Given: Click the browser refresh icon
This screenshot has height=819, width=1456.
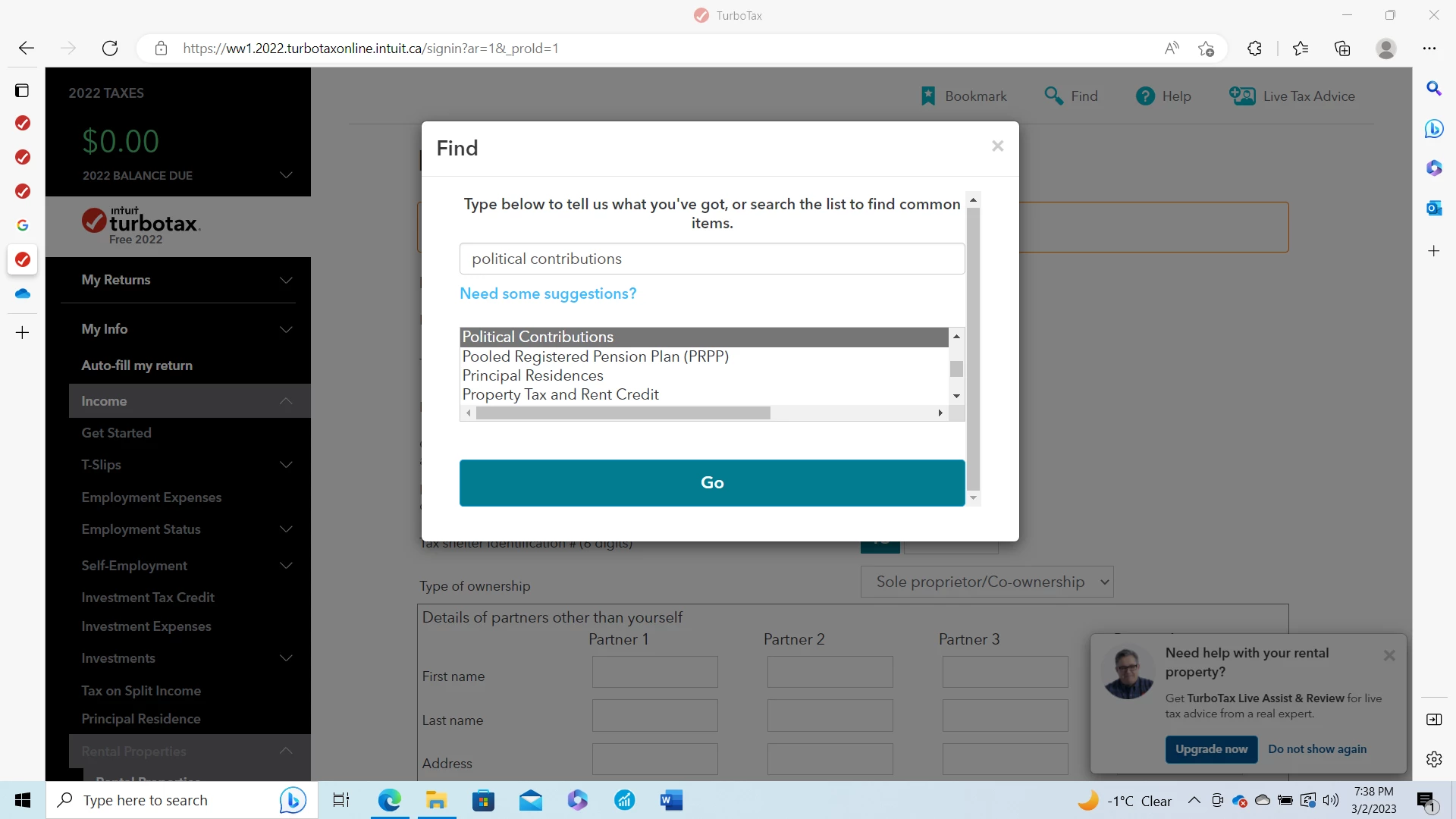Looking at the screenshot, I should 110,49.
